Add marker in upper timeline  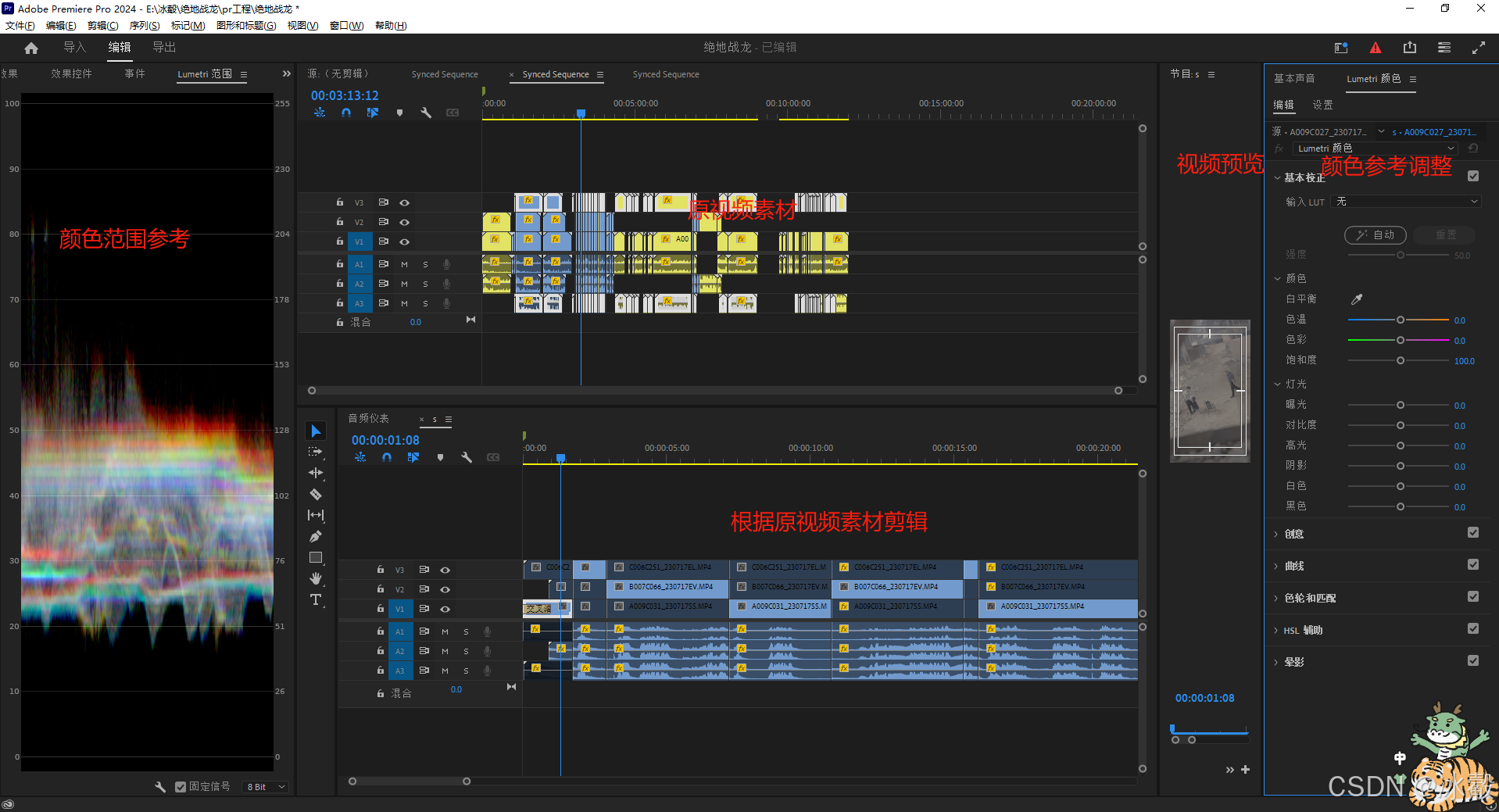tap(399, 113)
